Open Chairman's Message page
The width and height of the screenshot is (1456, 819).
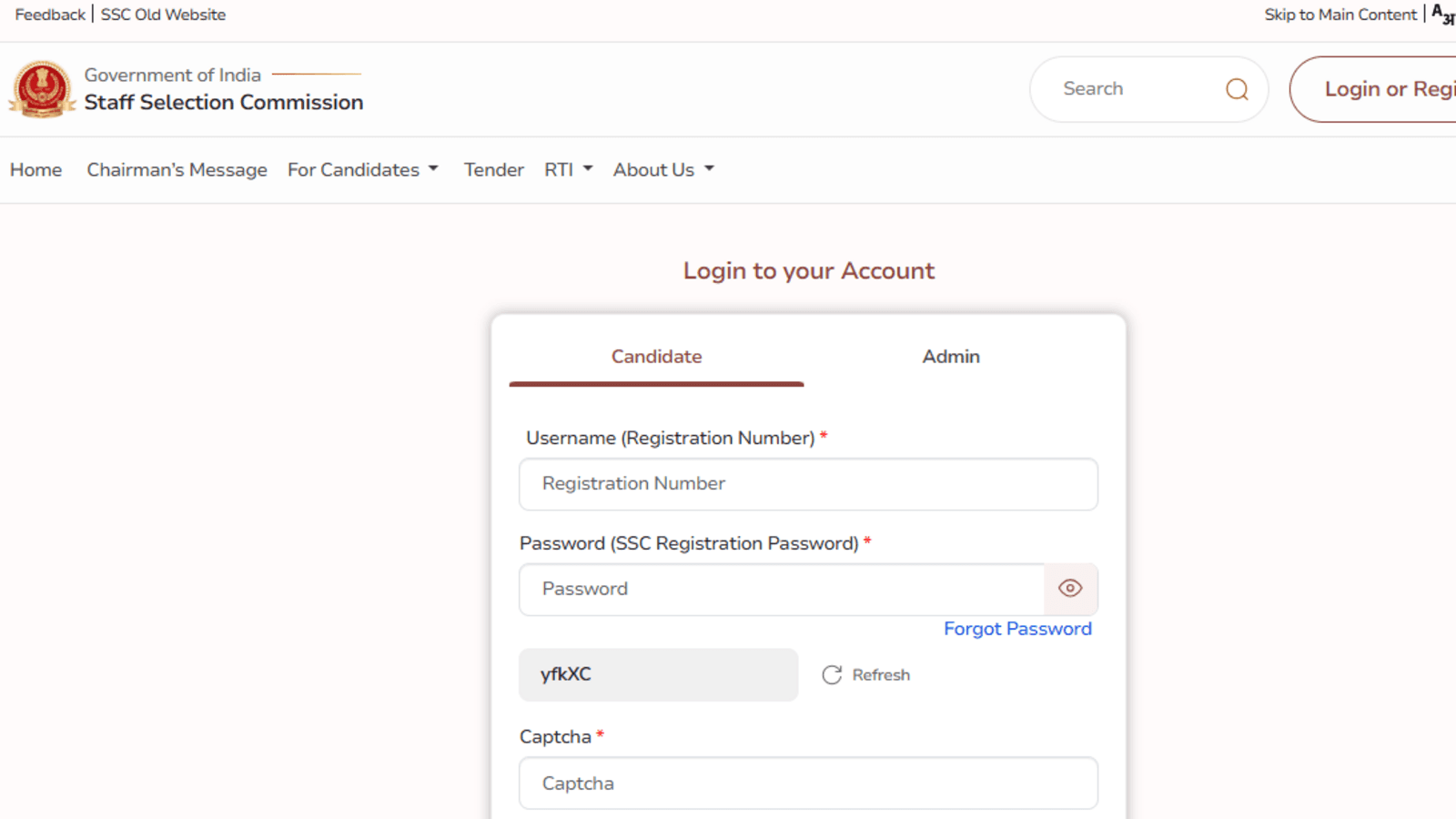pos(177,170)
